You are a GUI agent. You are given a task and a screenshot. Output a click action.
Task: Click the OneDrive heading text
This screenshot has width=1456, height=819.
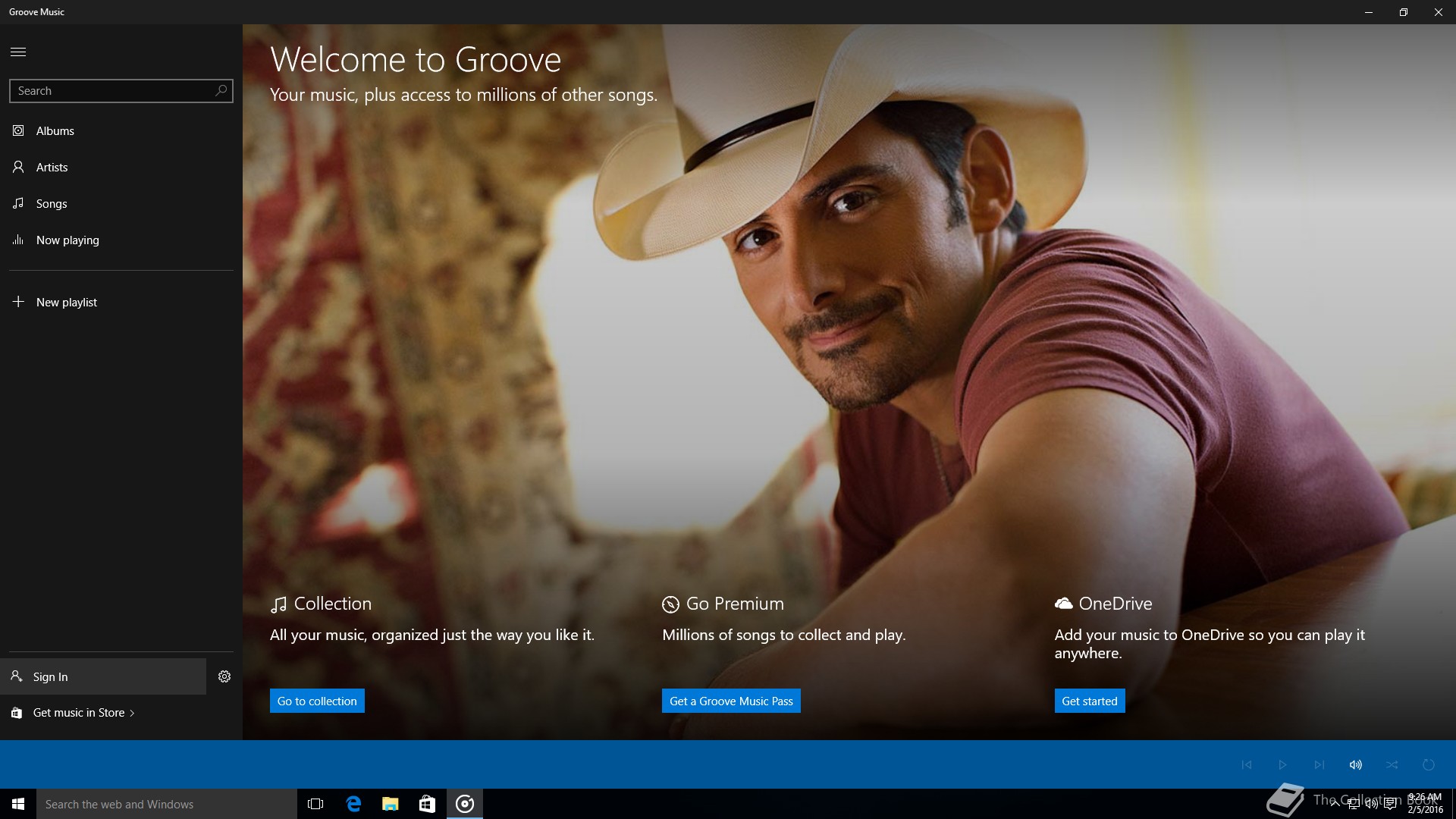[1116, 604]
